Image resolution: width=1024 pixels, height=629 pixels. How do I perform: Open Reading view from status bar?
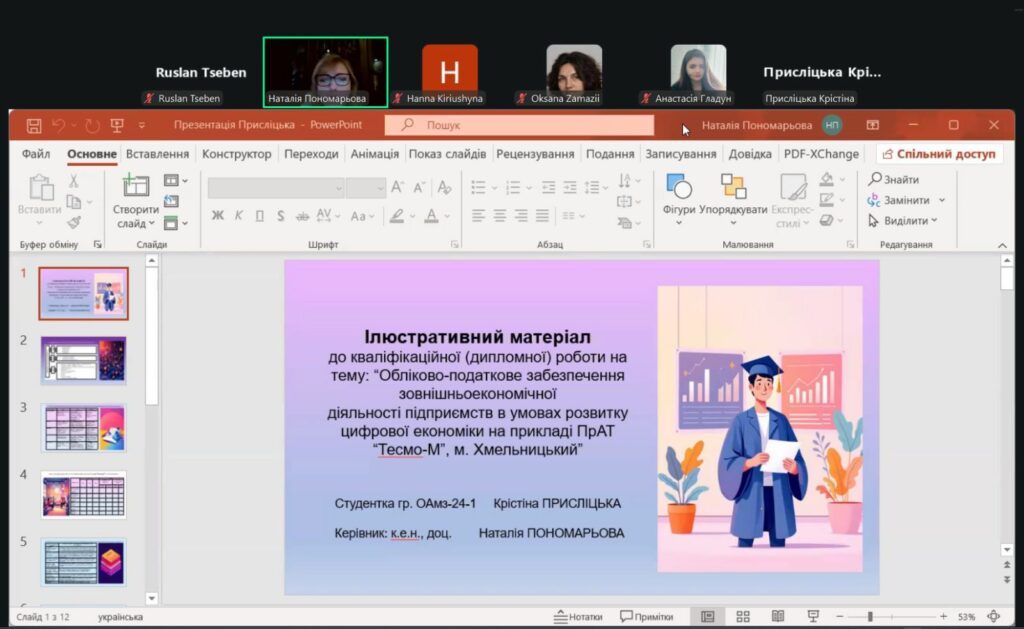pos(777,616)
